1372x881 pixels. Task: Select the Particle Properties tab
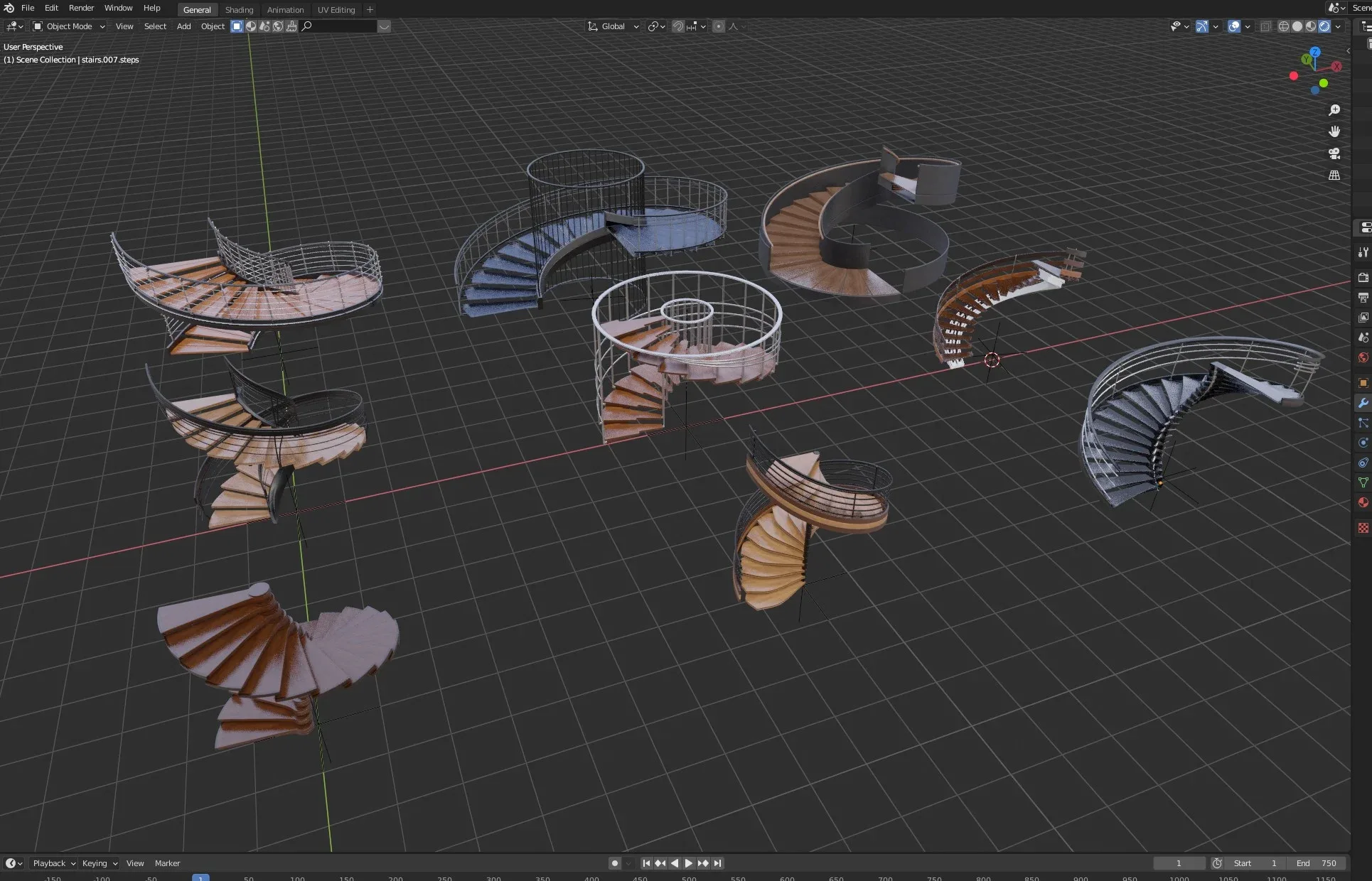point(1363,422)
